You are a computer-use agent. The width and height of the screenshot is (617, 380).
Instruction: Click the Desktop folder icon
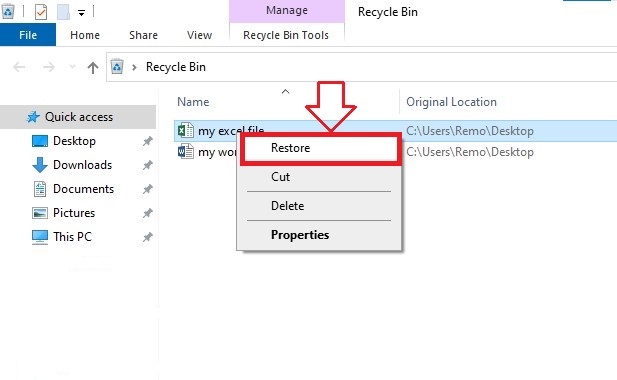click(x=40, y=141)
